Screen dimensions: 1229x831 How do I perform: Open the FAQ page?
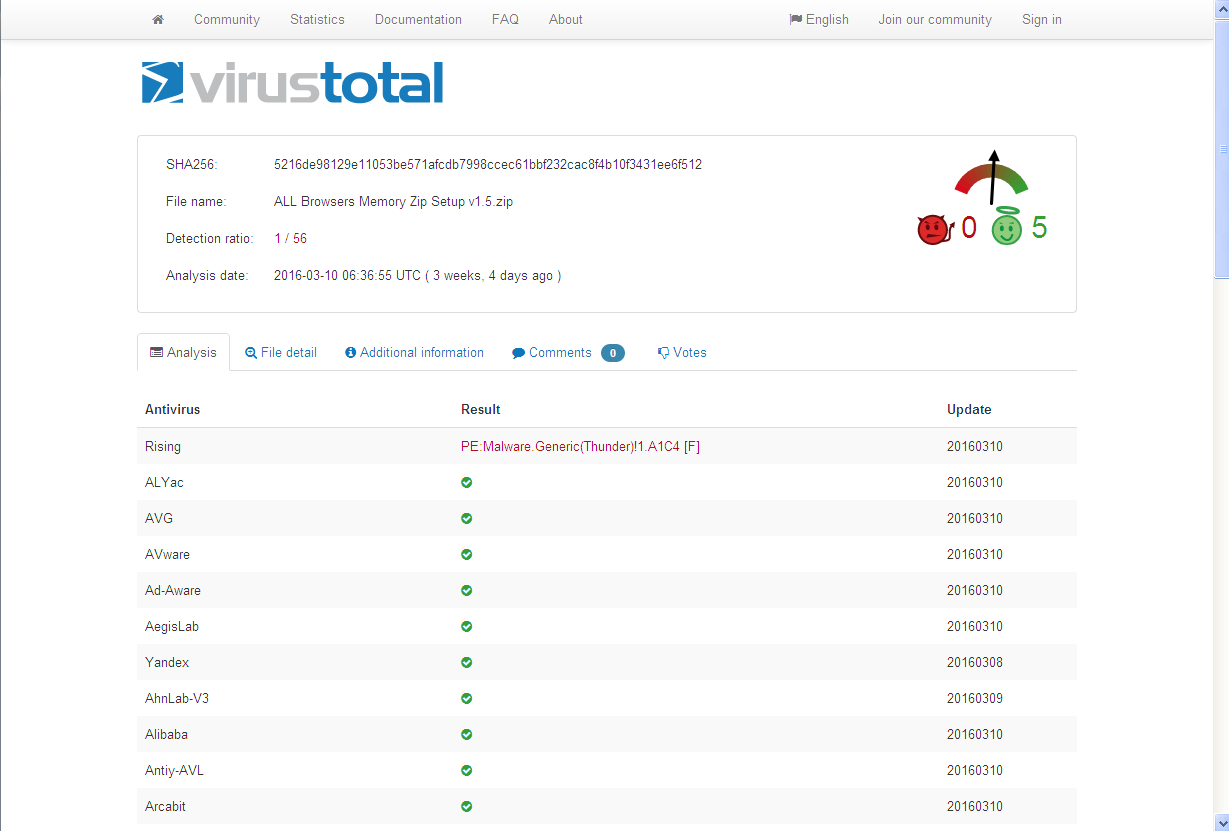coord(505,19)
